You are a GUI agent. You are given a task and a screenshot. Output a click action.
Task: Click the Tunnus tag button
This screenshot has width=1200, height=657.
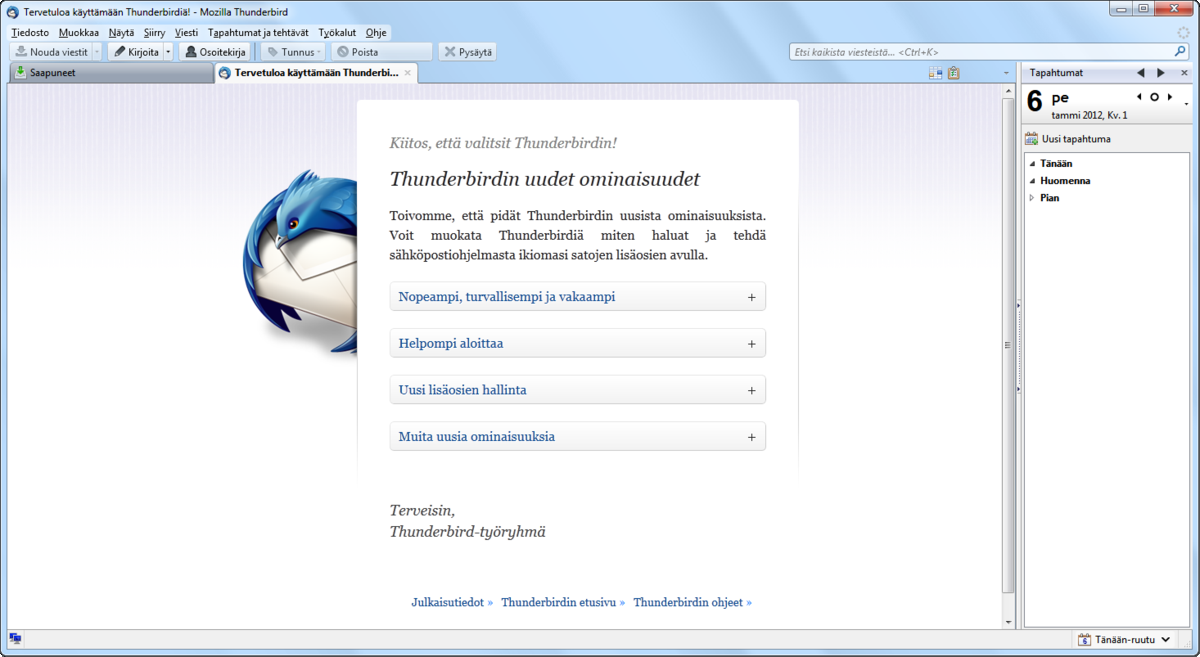[x=293, y=52]
